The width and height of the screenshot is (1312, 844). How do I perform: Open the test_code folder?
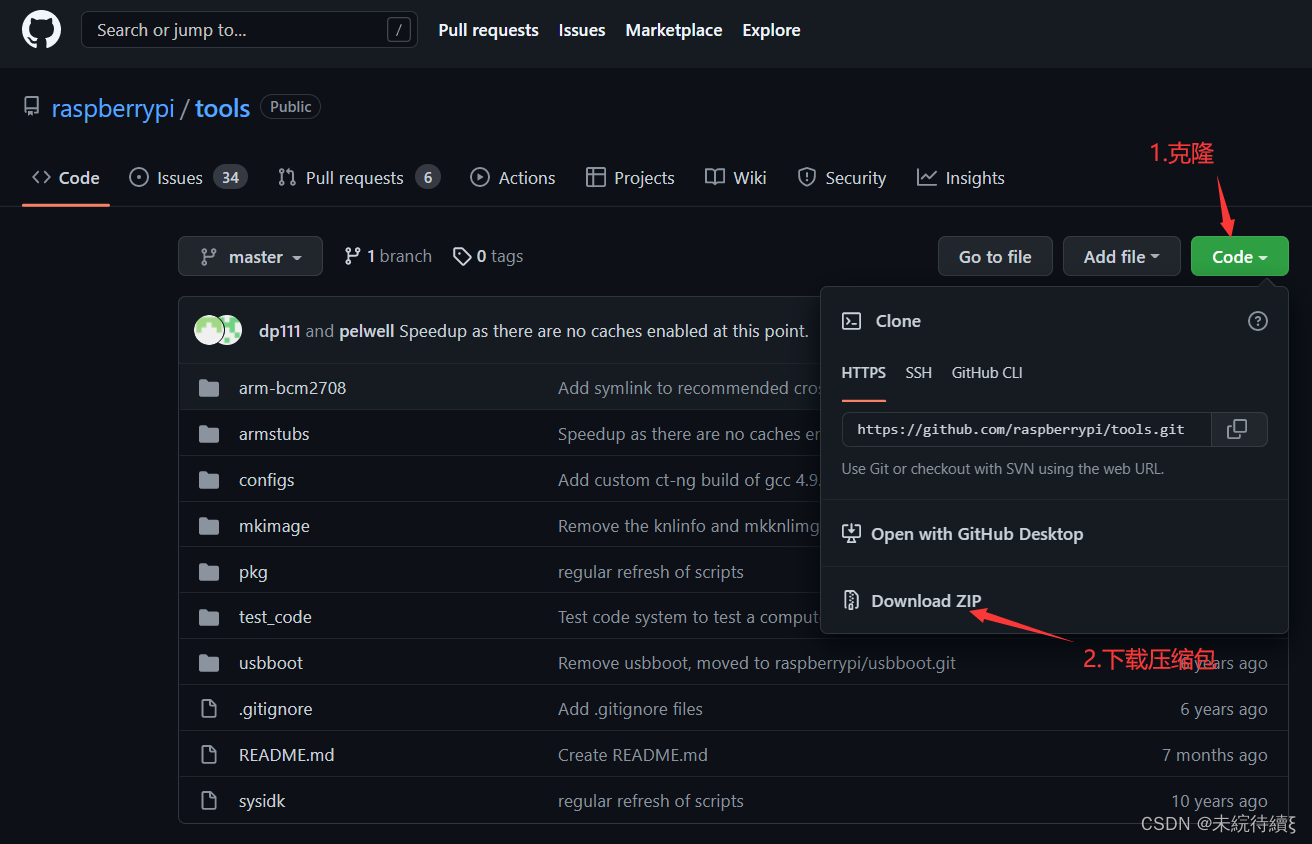pos(275,617)
